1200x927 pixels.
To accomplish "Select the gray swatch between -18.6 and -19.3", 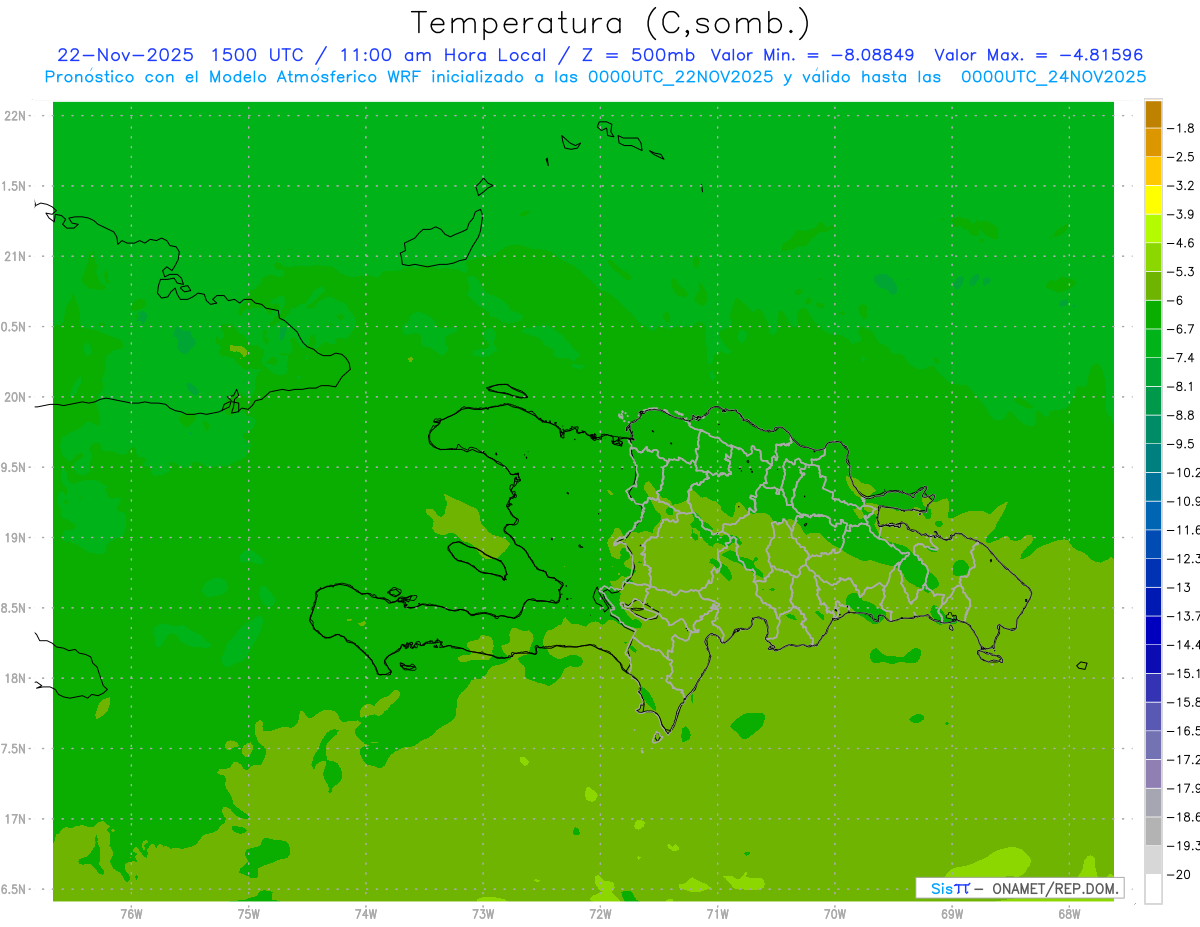I will click(1153, 831).
